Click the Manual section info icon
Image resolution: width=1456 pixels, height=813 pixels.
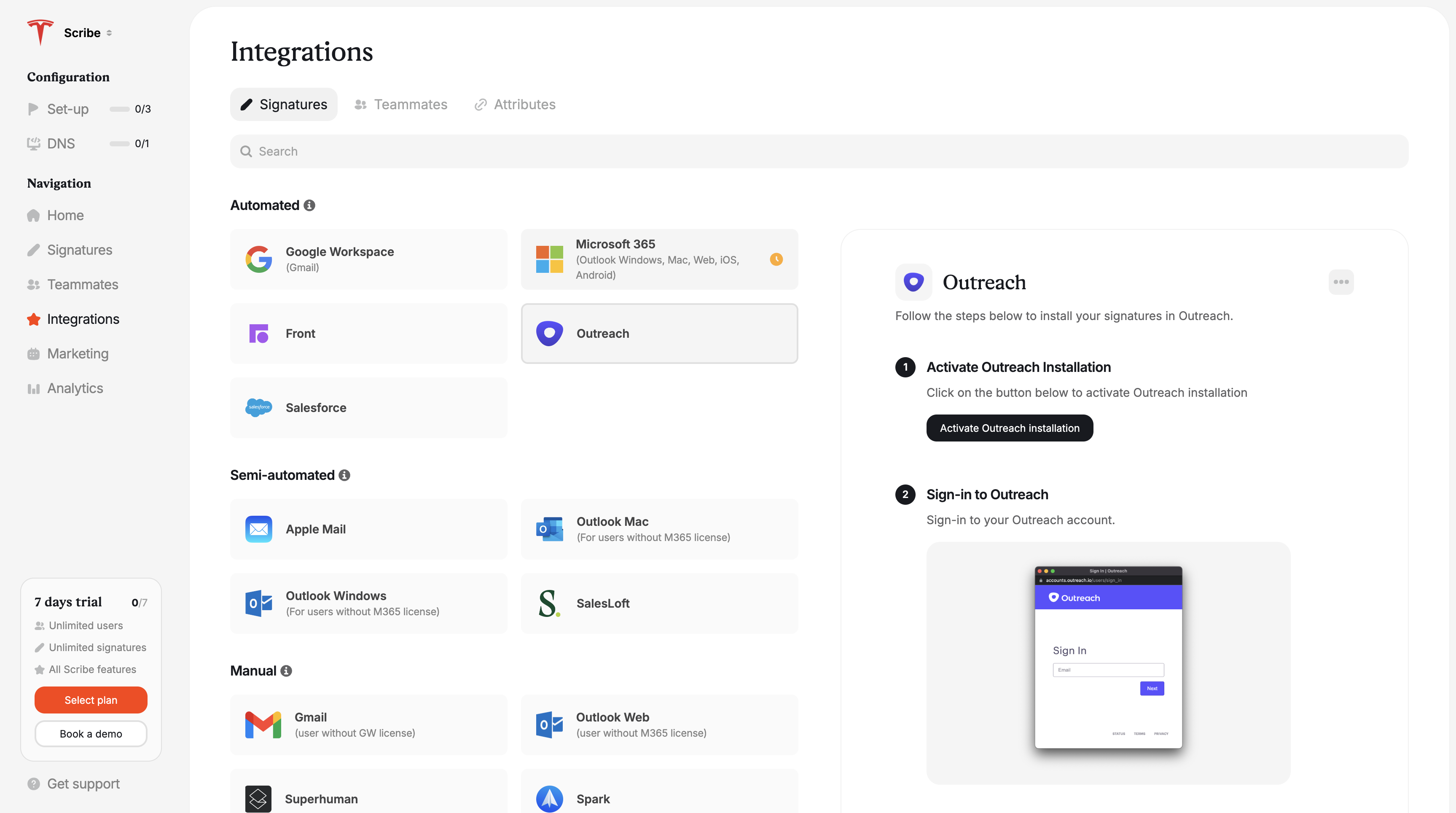click(x=287, y=671)
